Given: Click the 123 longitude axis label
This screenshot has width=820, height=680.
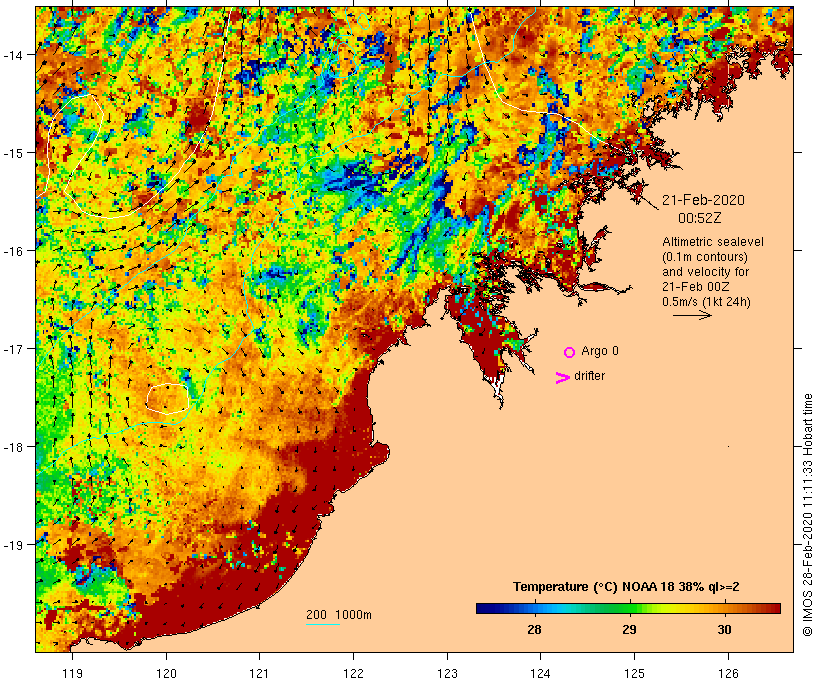Looking at the screenshot, I should [x=447, y=673].
